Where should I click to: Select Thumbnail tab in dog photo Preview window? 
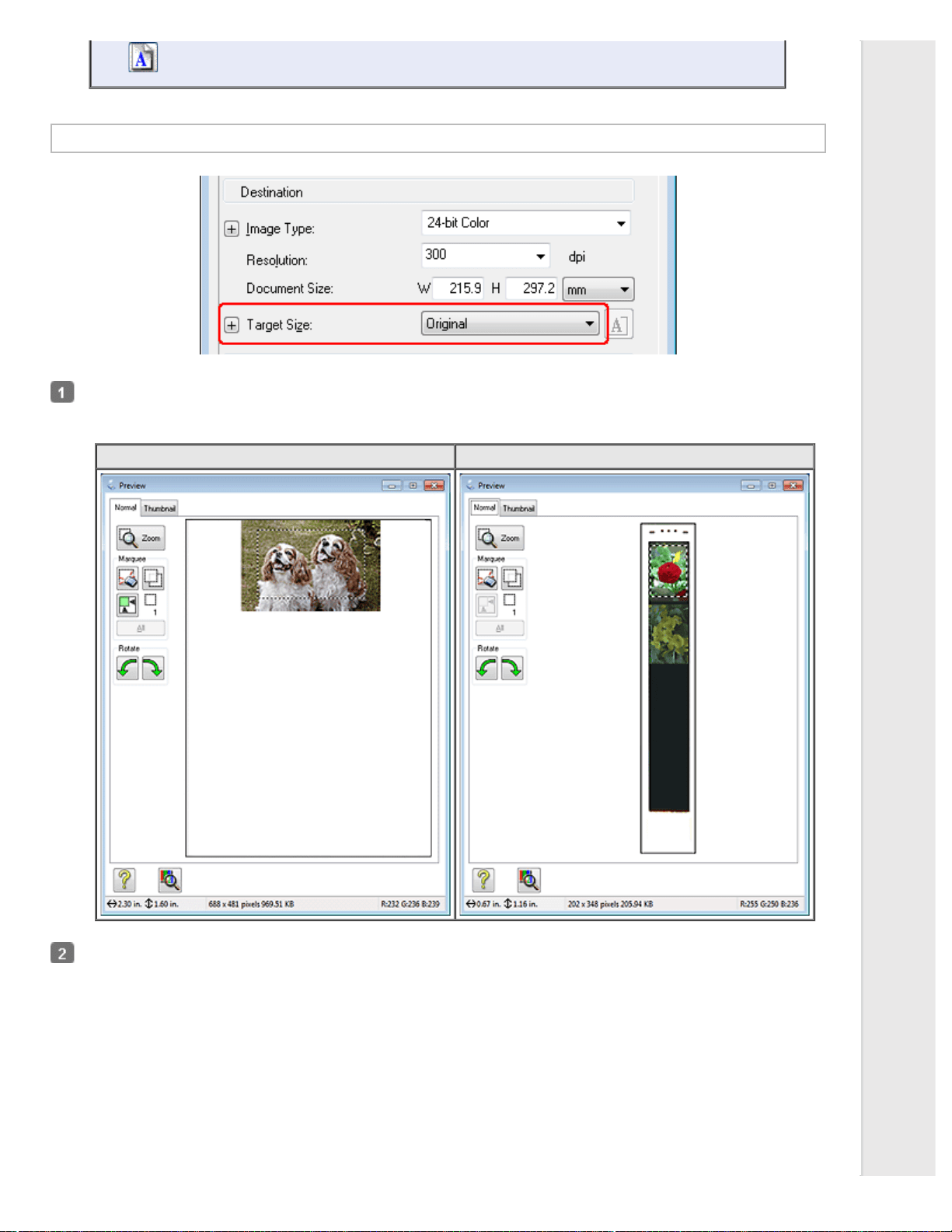[x=159, y=508]
